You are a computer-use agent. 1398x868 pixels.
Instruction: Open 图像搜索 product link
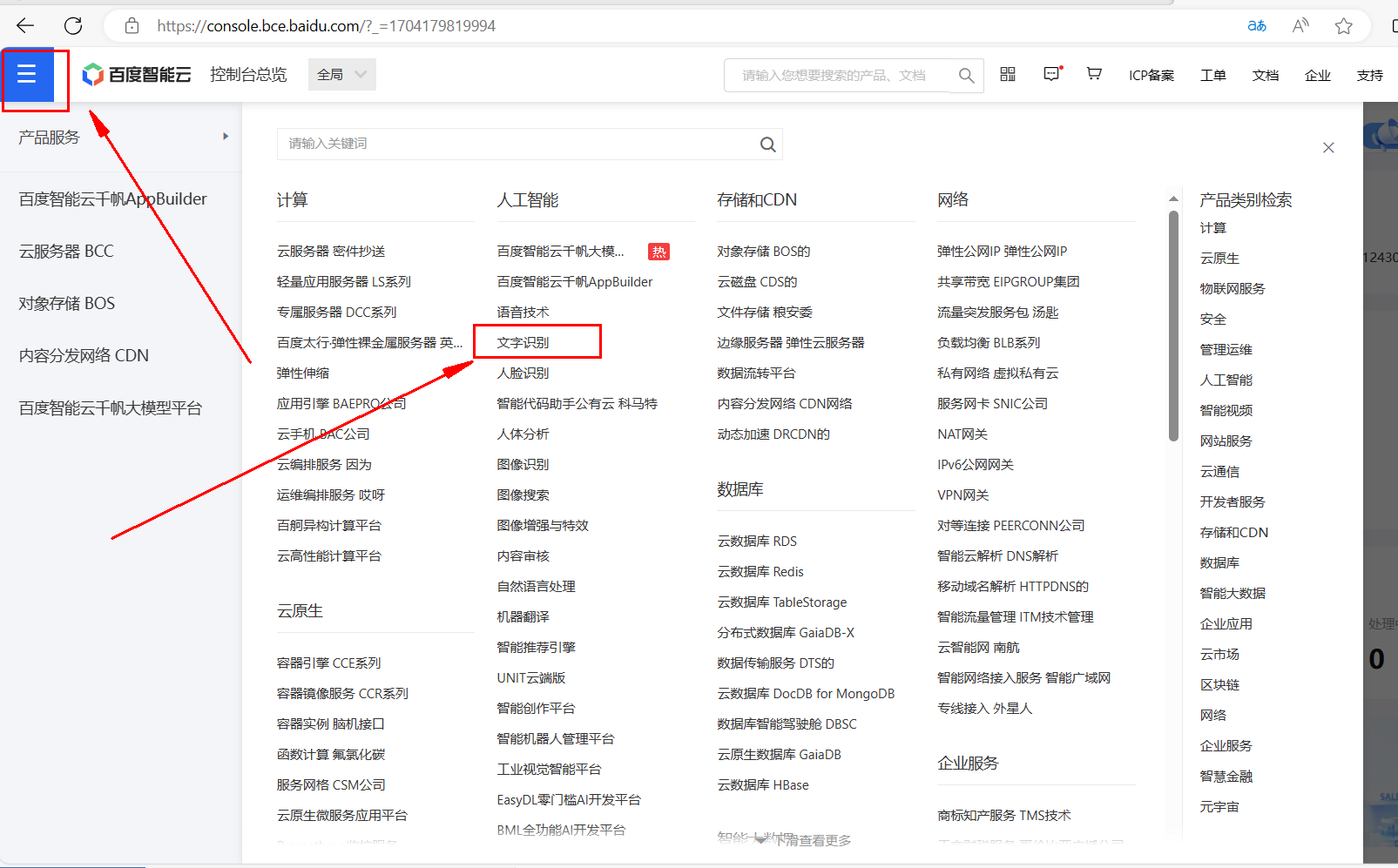click(x=523, y=495)
